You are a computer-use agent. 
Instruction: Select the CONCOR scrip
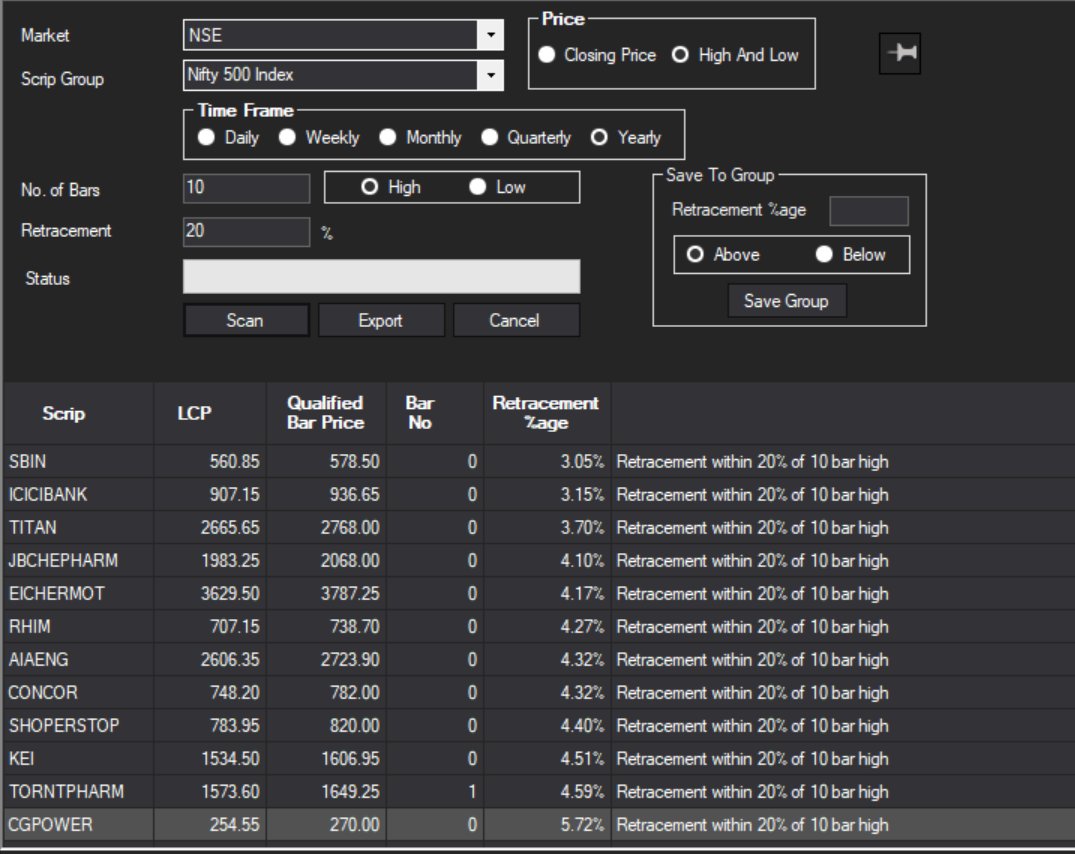43,692
